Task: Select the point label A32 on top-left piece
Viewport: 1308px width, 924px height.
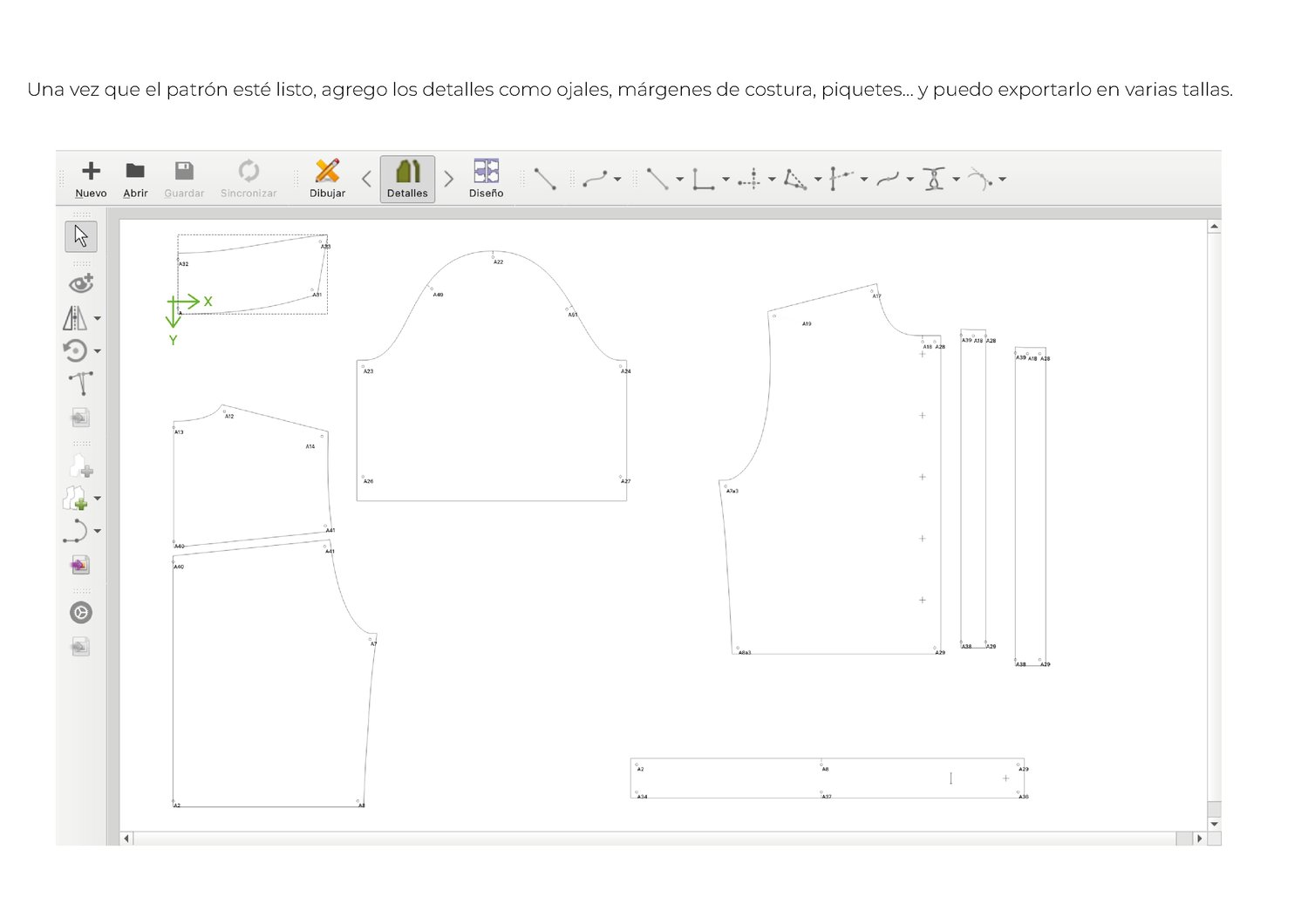Action: coord(183,264)
